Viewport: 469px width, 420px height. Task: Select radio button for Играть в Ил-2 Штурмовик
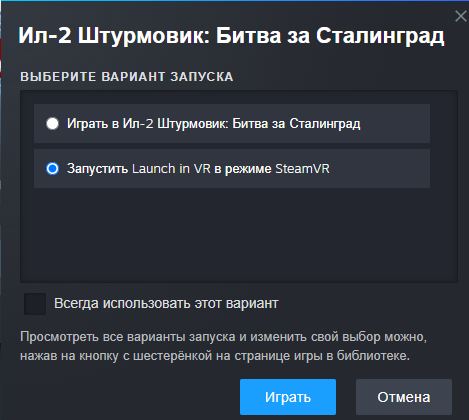[52, 123]
